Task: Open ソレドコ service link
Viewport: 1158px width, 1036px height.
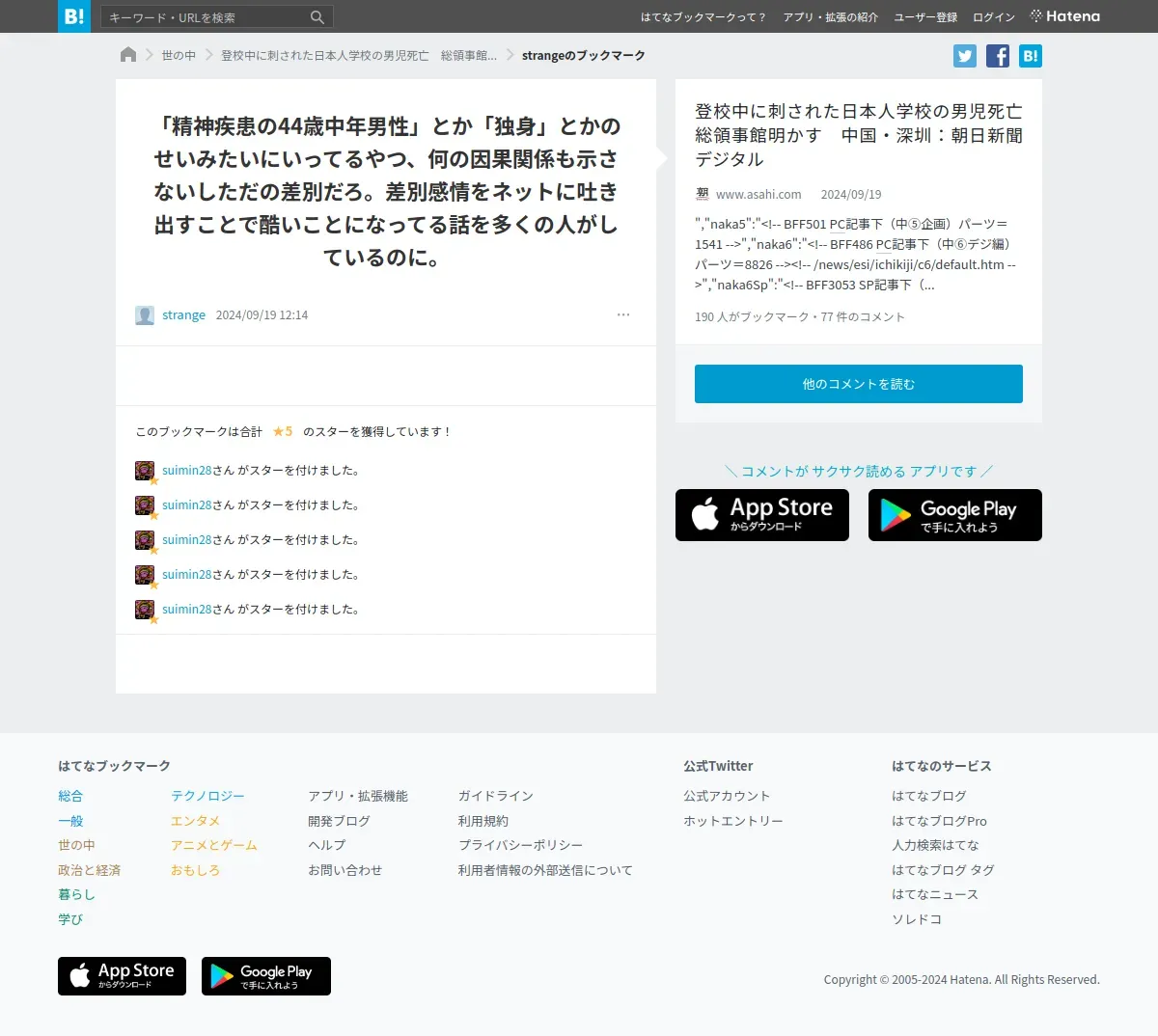Action: pos(917,919)
